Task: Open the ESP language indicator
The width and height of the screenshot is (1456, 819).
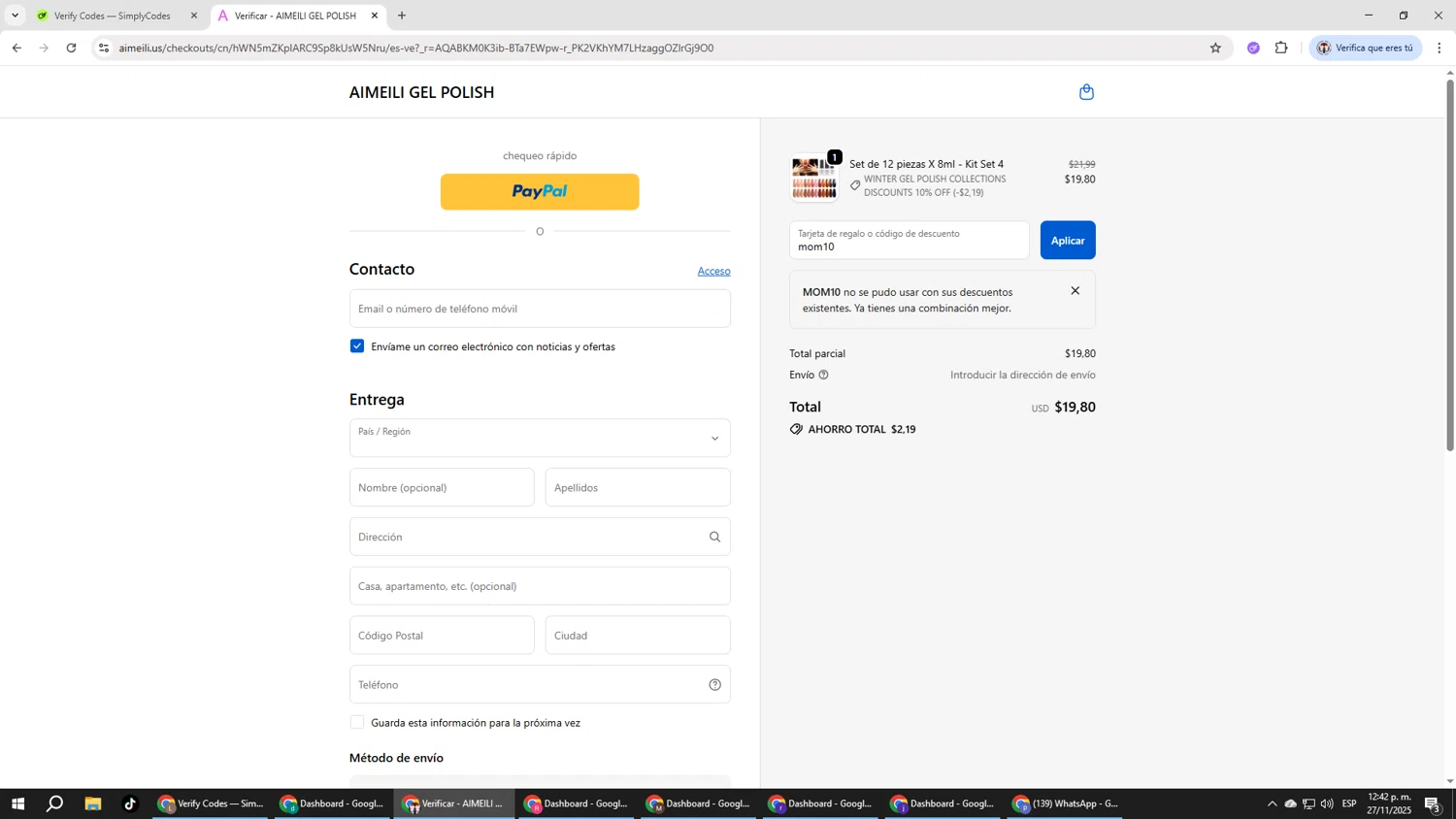Action: click(x=1349, y=803)
